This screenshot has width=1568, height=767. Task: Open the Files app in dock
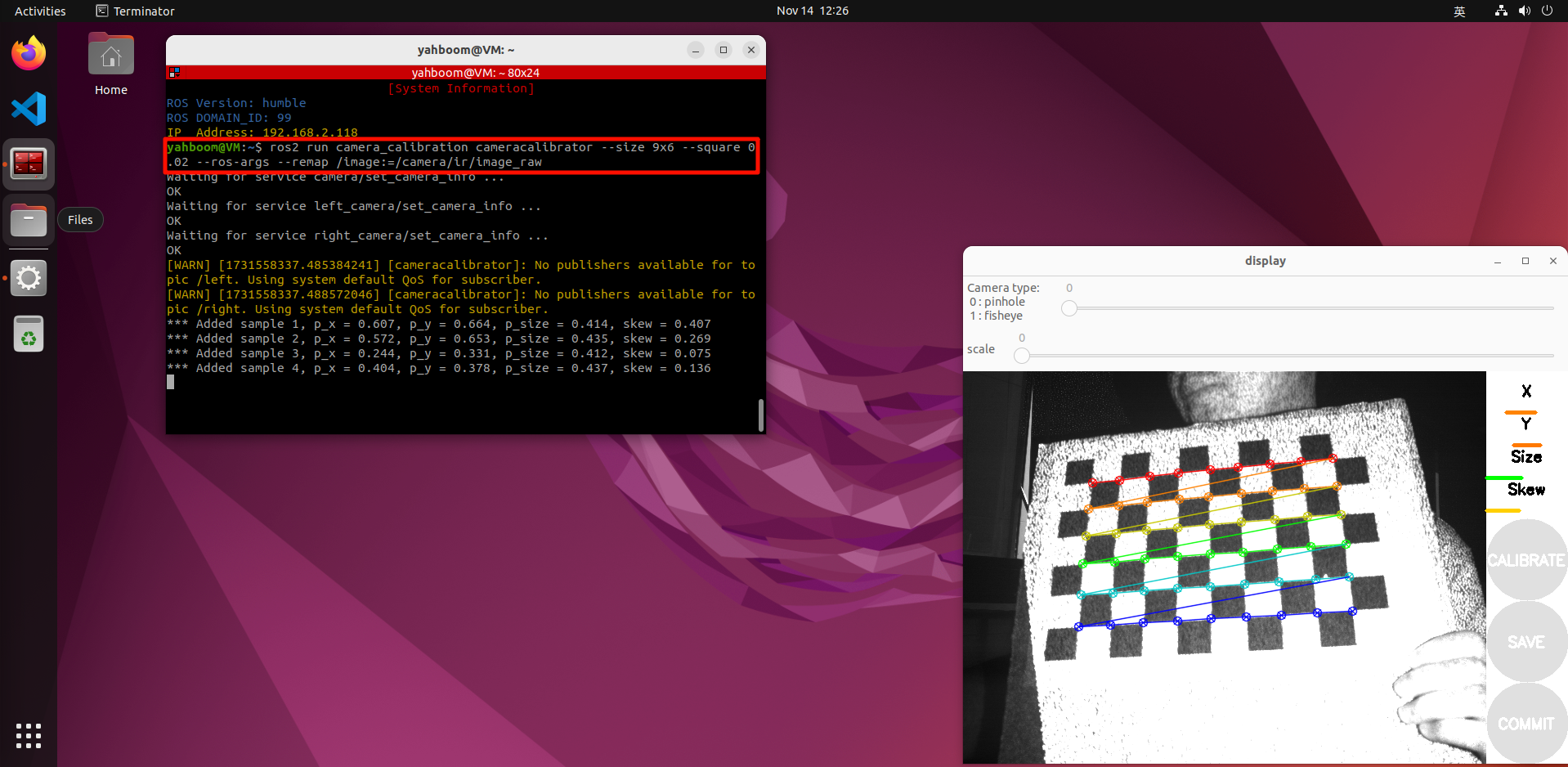point(29,220)
